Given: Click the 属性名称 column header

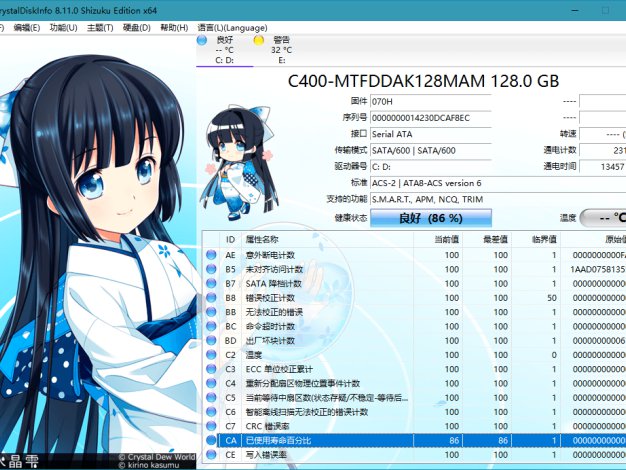Looking at the screenshot, I should [x=327, y=239].
